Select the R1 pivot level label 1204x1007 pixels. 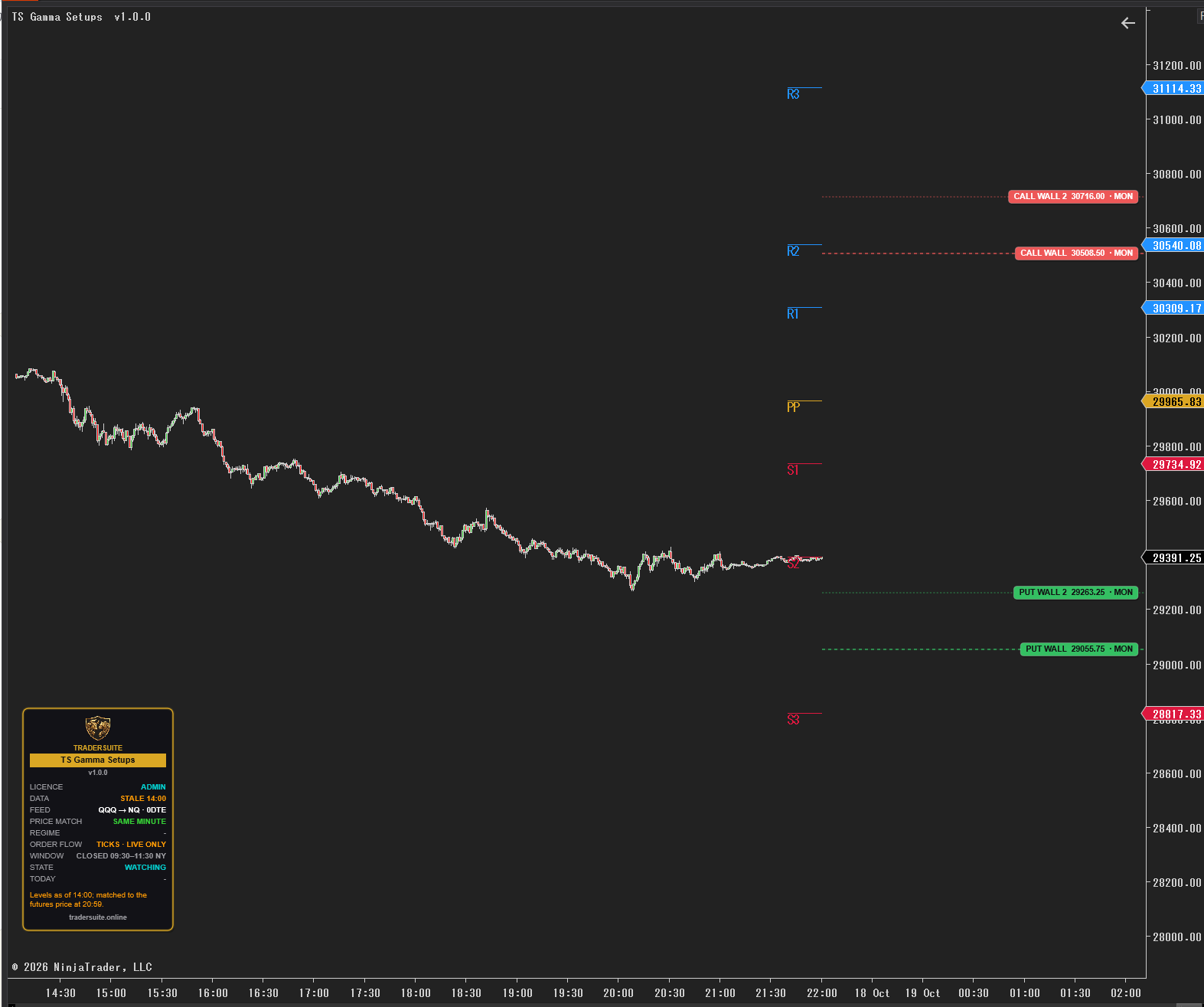click(x=793, y=314)
